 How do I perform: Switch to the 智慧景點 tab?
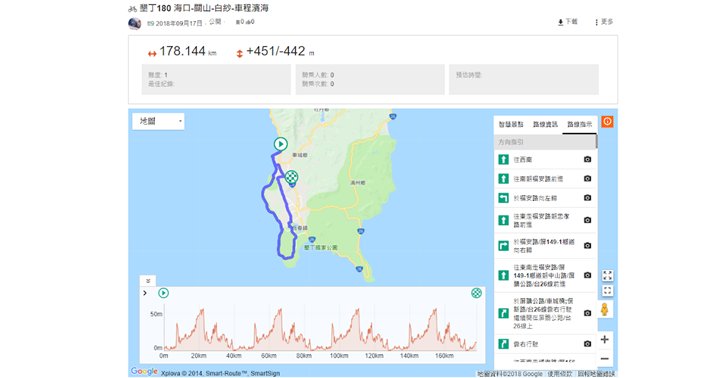(x=511, y=124)
